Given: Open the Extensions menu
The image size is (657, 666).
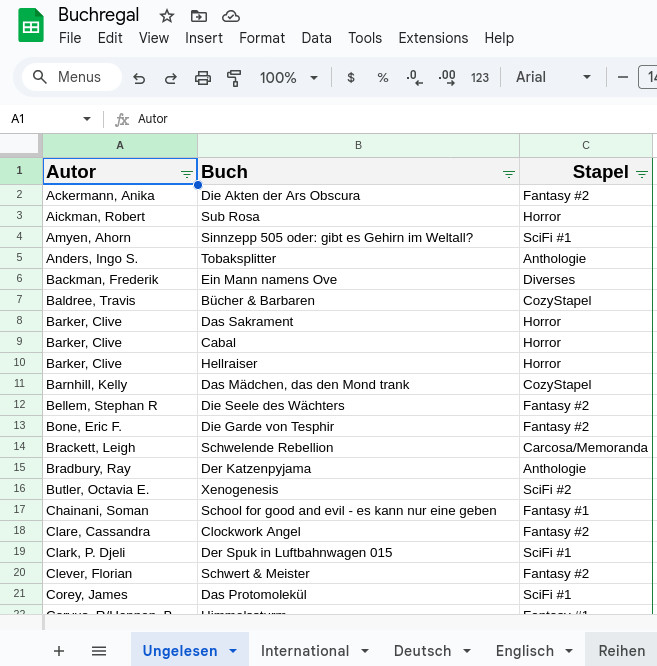Looking at the screenshot, I should tap(433, 38).
